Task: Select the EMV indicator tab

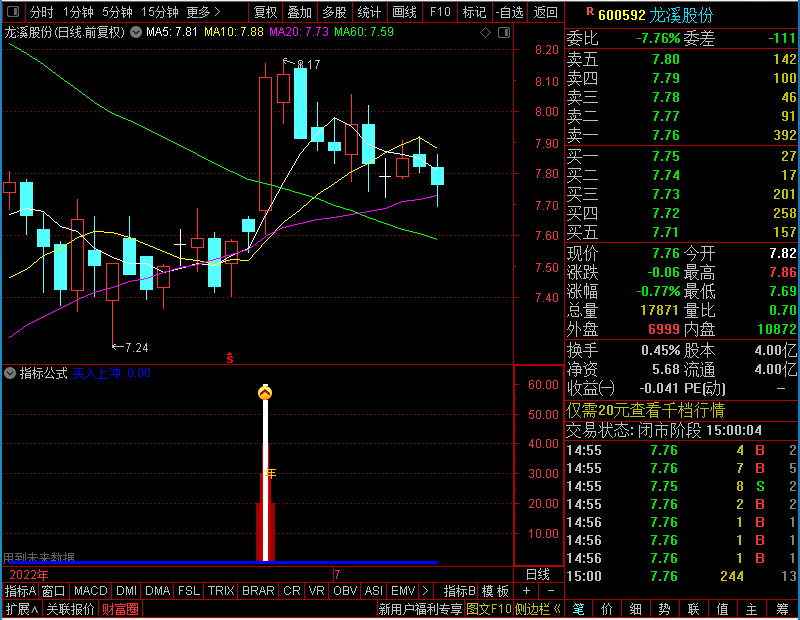Action: tap(403, 591)
